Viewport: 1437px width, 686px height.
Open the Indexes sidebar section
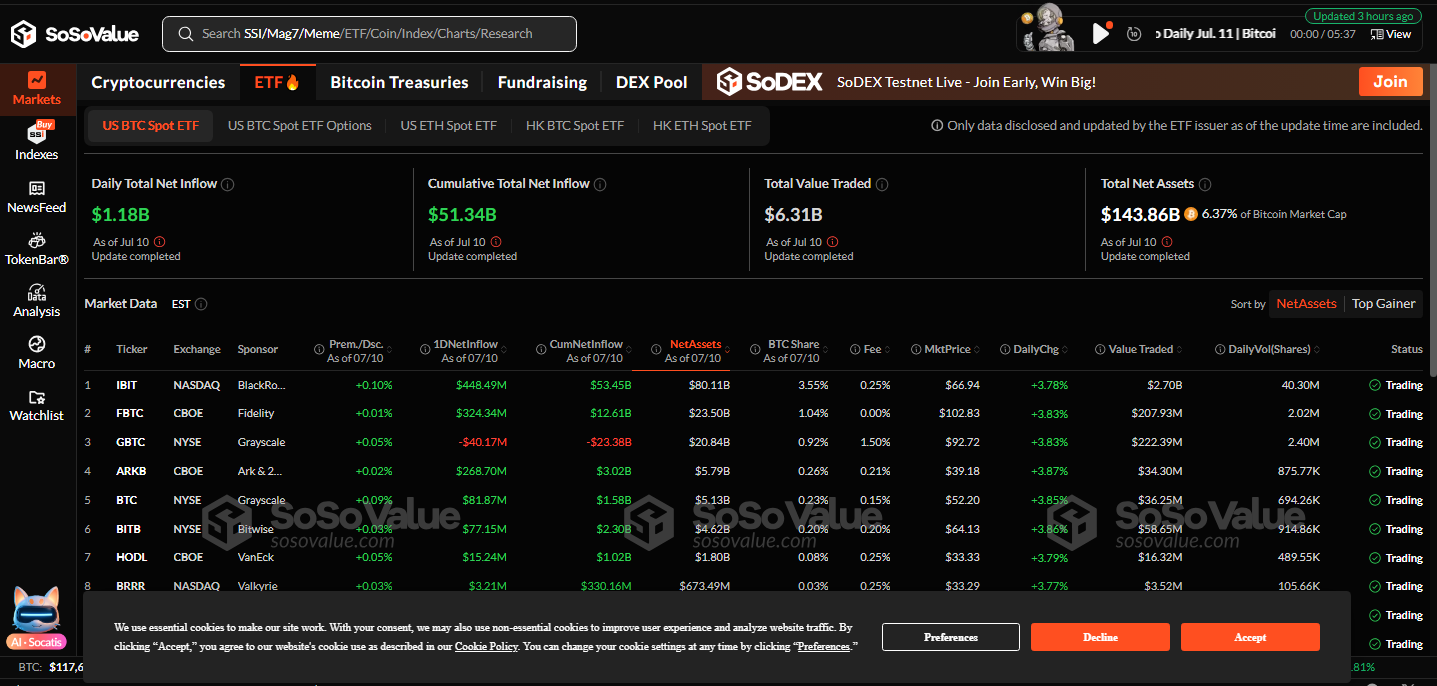point(37,141)
